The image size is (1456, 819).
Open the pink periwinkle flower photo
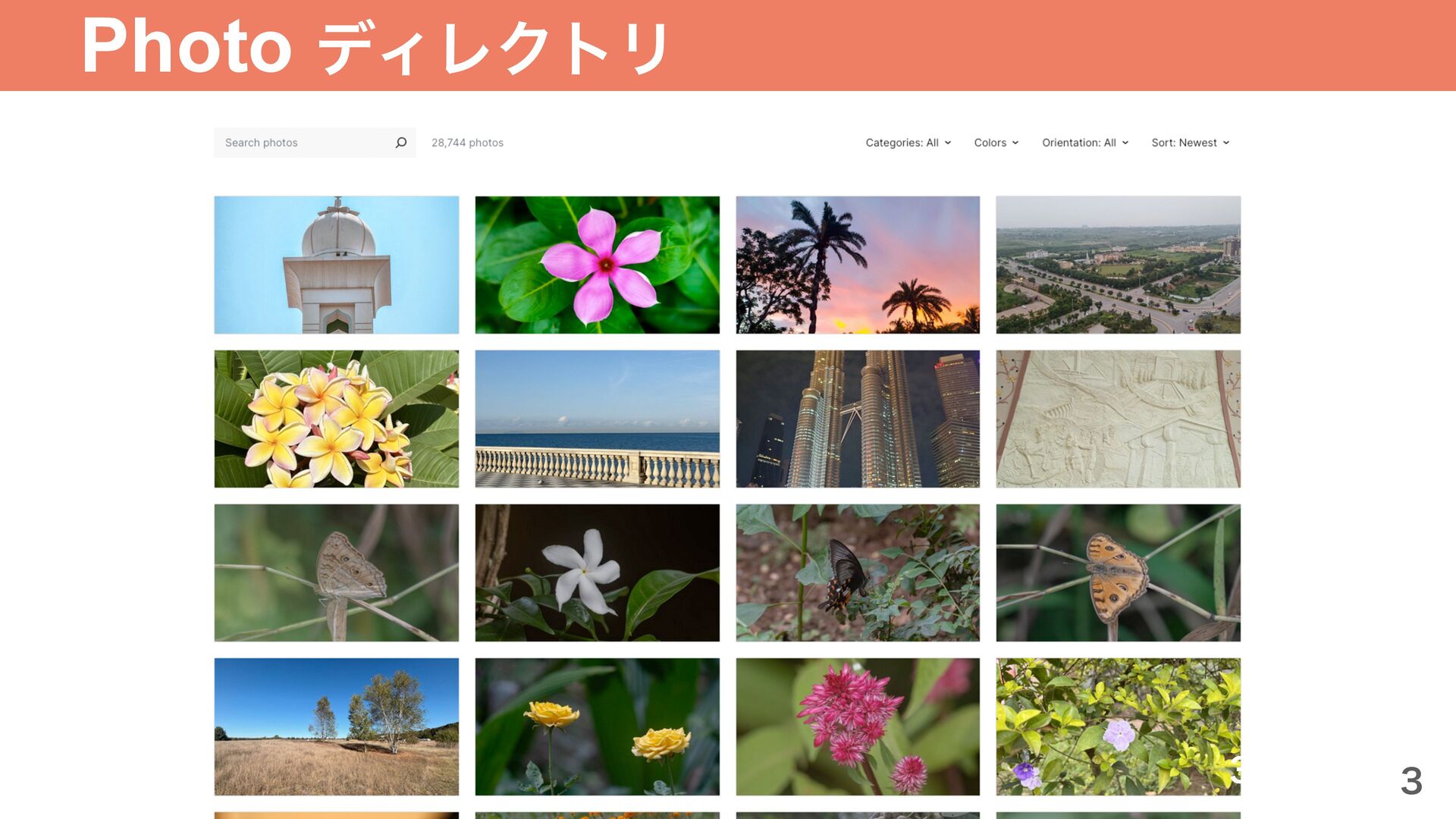(597, 265)
